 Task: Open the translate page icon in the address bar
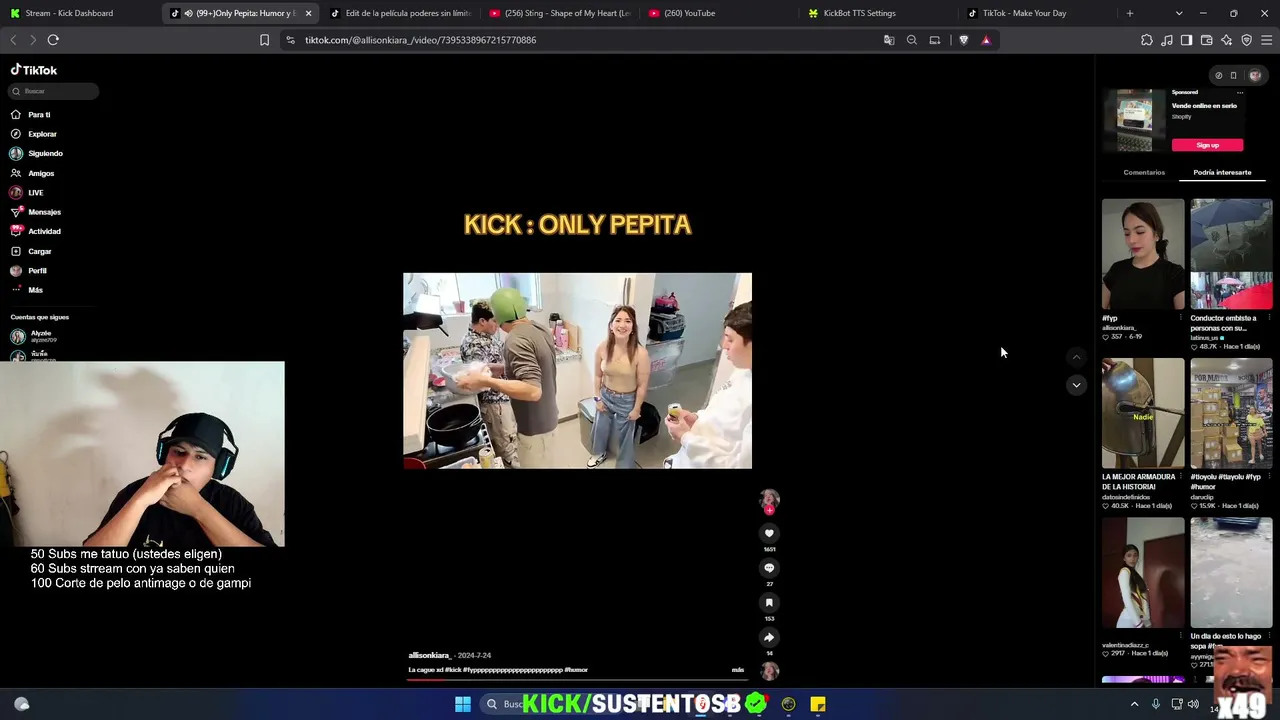[x=889, y=40]
